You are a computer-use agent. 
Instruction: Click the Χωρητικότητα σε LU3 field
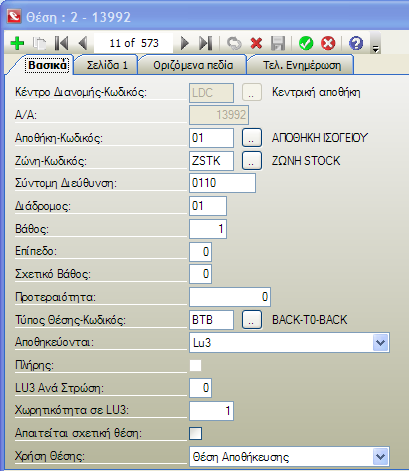pos(211,411)
